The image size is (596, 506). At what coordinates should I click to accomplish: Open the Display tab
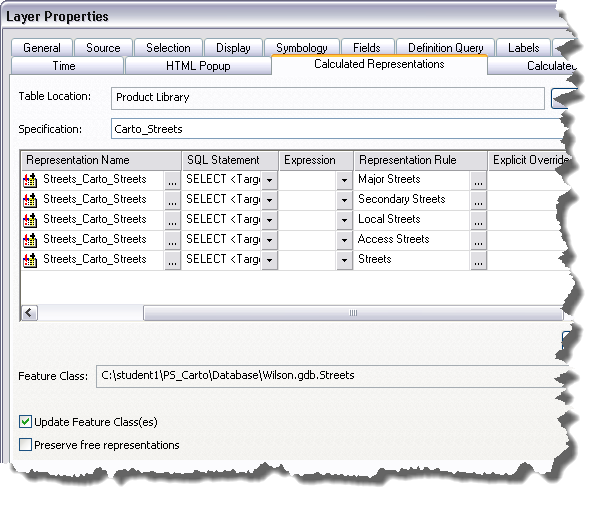tap(233, 48)
